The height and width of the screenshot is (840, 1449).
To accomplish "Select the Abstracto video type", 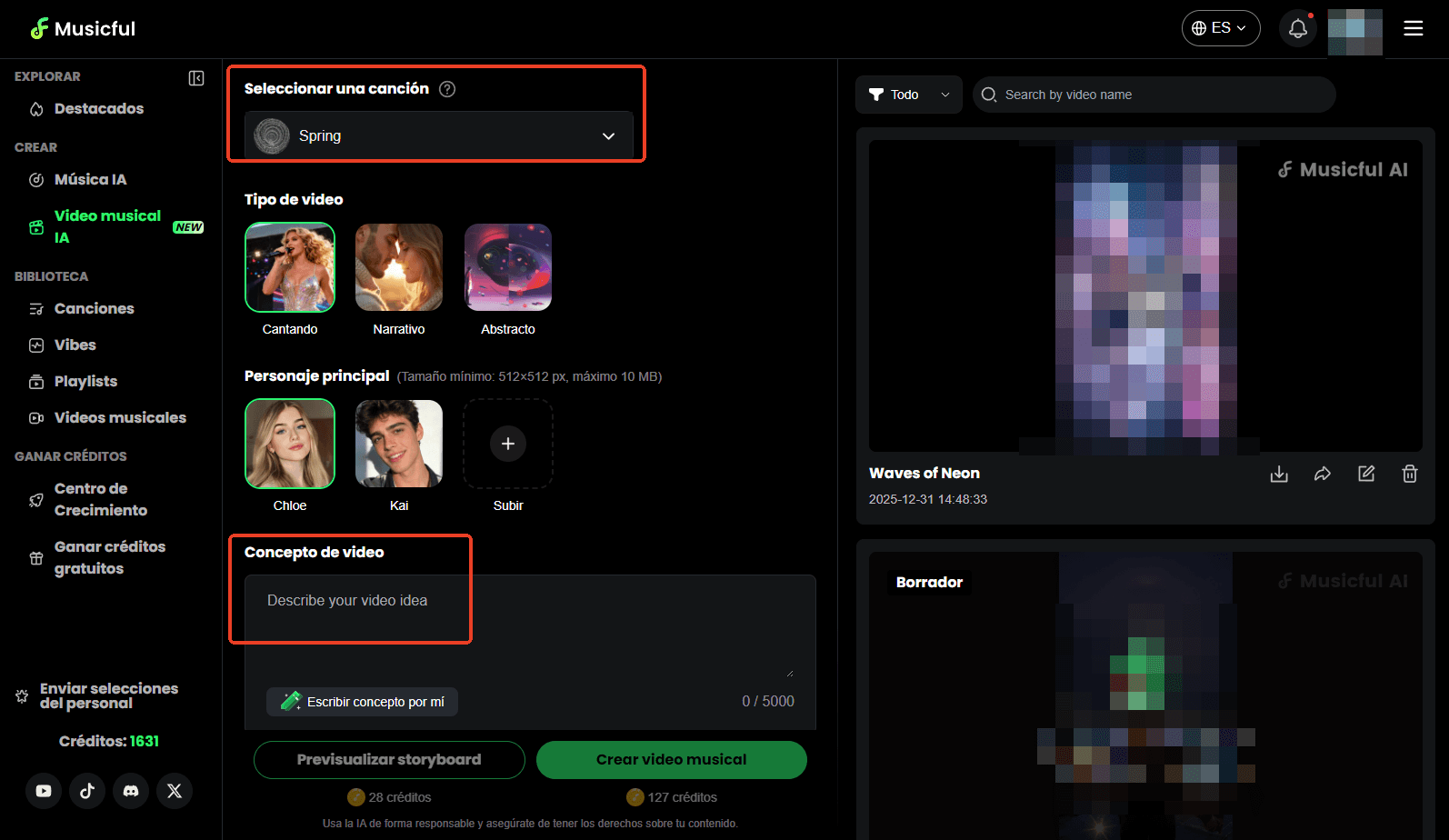I will (x=508, y=267).
